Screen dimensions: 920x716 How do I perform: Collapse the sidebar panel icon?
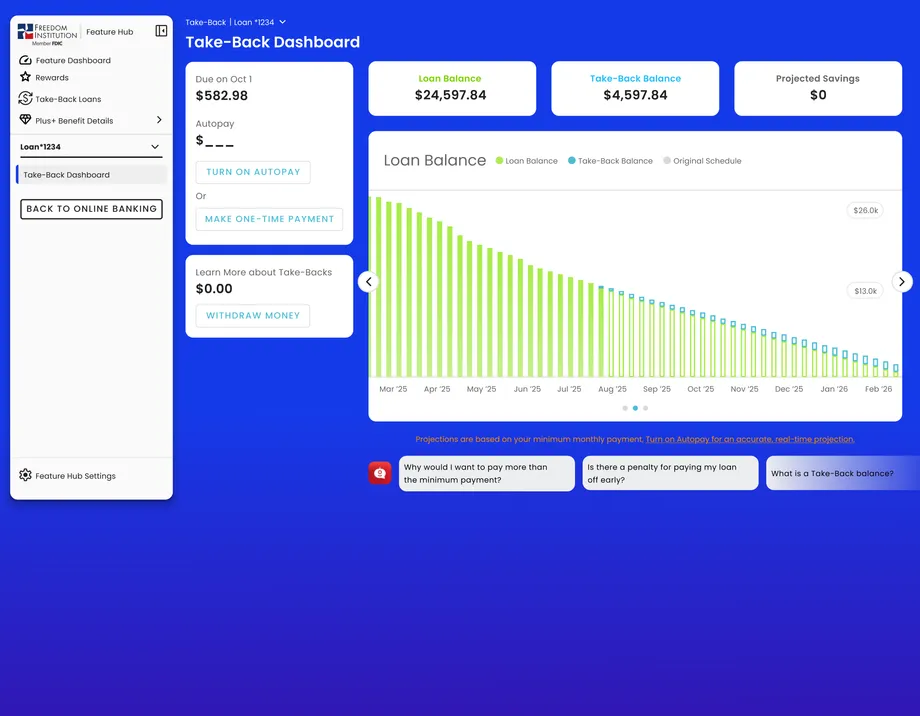coord(161,31)
